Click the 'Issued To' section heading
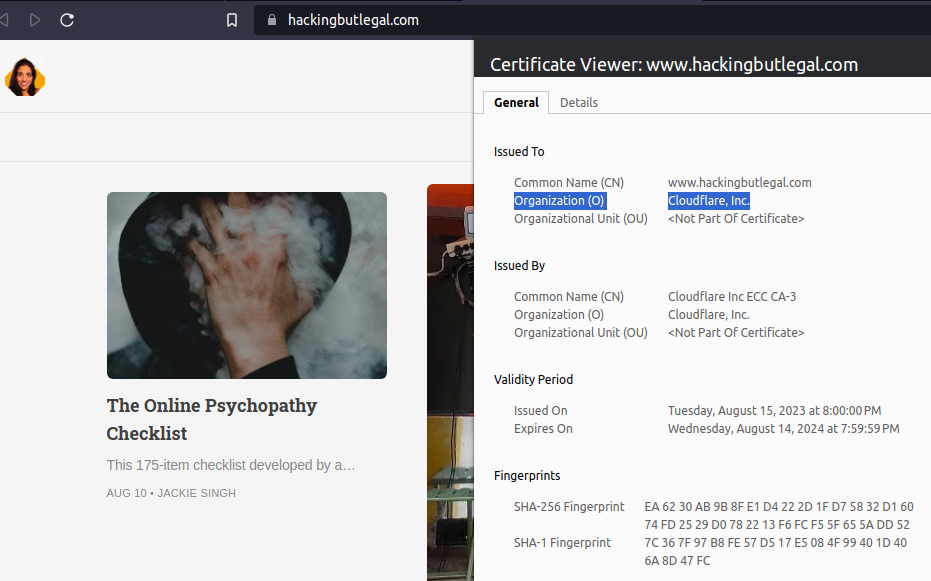The width and height of the screenshot is (931, 581). pyautogui.click(x=519, y=152)
